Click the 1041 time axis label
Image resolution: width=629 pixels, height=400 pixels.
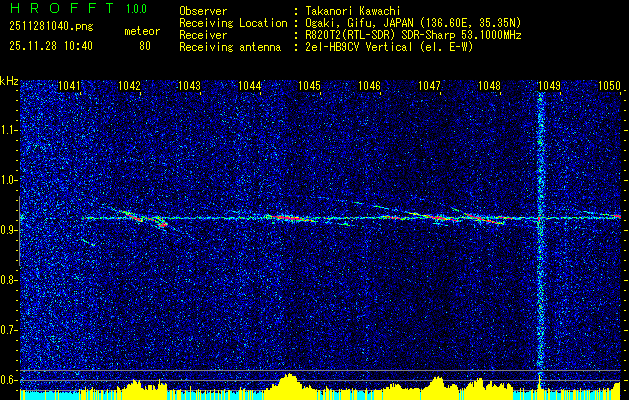point(69,85)
